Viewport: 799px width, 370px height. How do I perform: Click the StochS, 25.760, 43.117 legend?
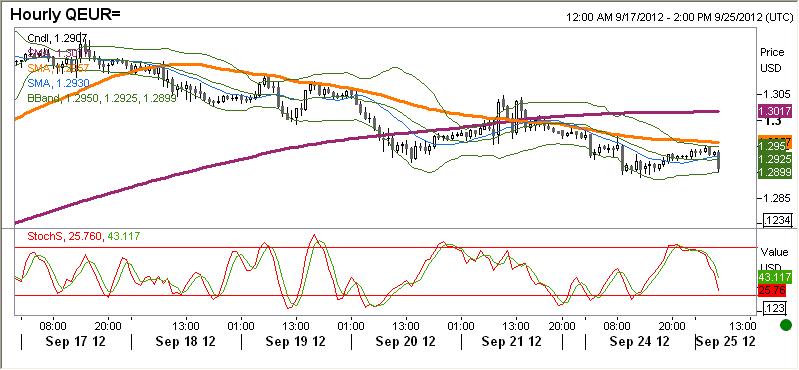coord(83,236)
